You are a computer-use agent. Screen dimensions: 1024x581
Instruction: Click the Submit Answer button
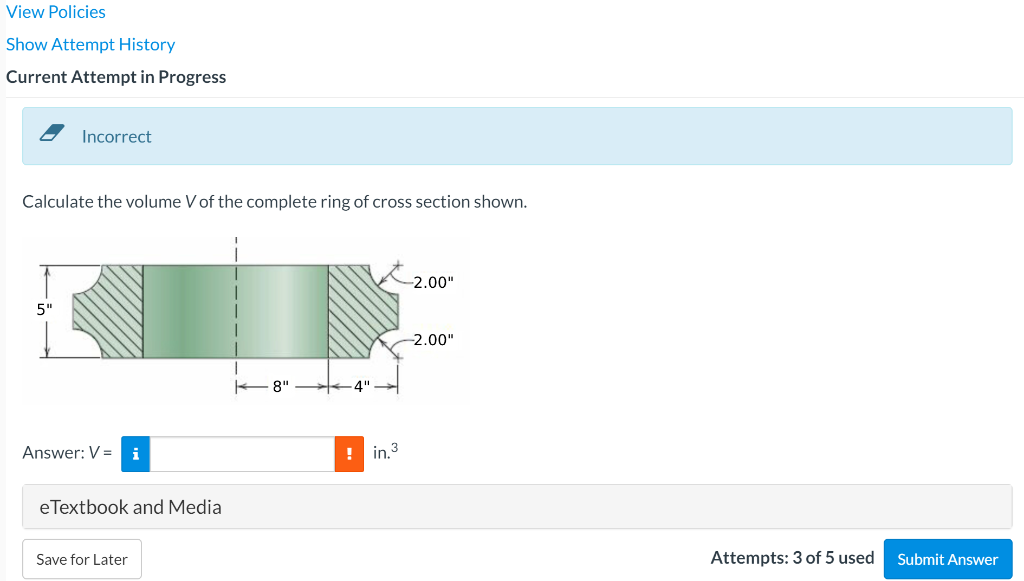coord(947,559)
